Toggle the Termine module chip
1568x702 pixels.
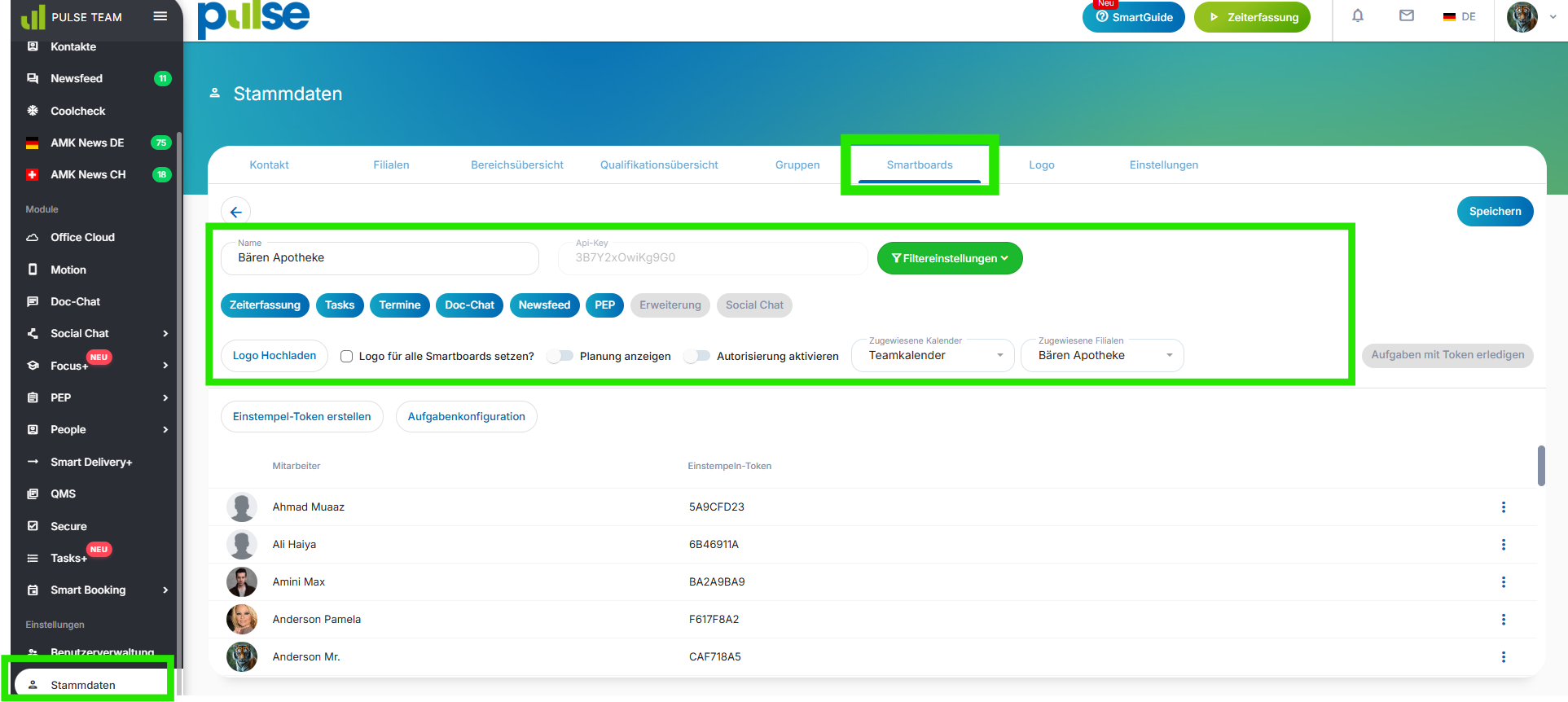coord(400,305)
